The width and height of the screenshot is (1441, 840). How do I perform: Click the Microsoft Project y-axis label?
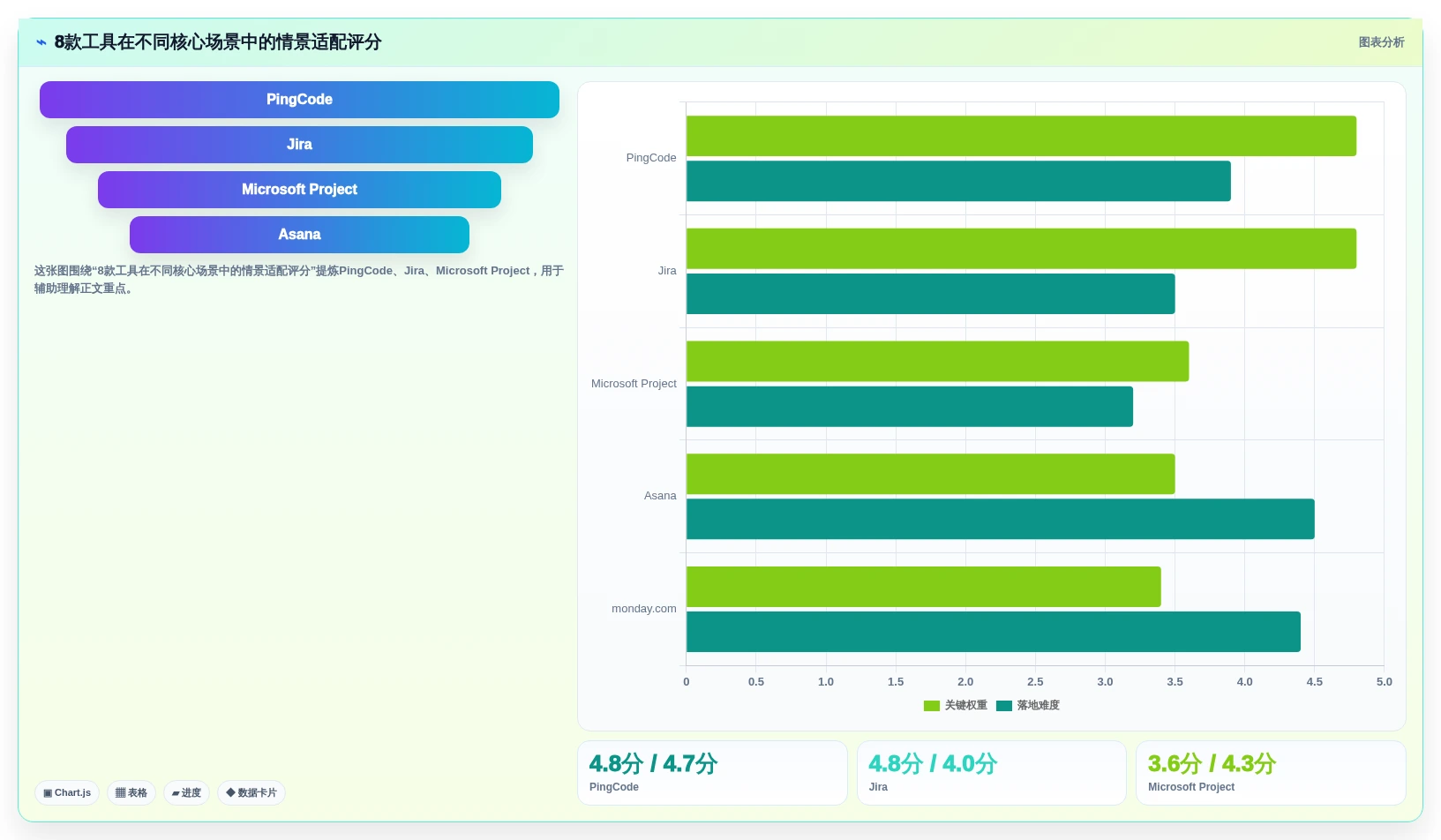(x=634, y=384)
